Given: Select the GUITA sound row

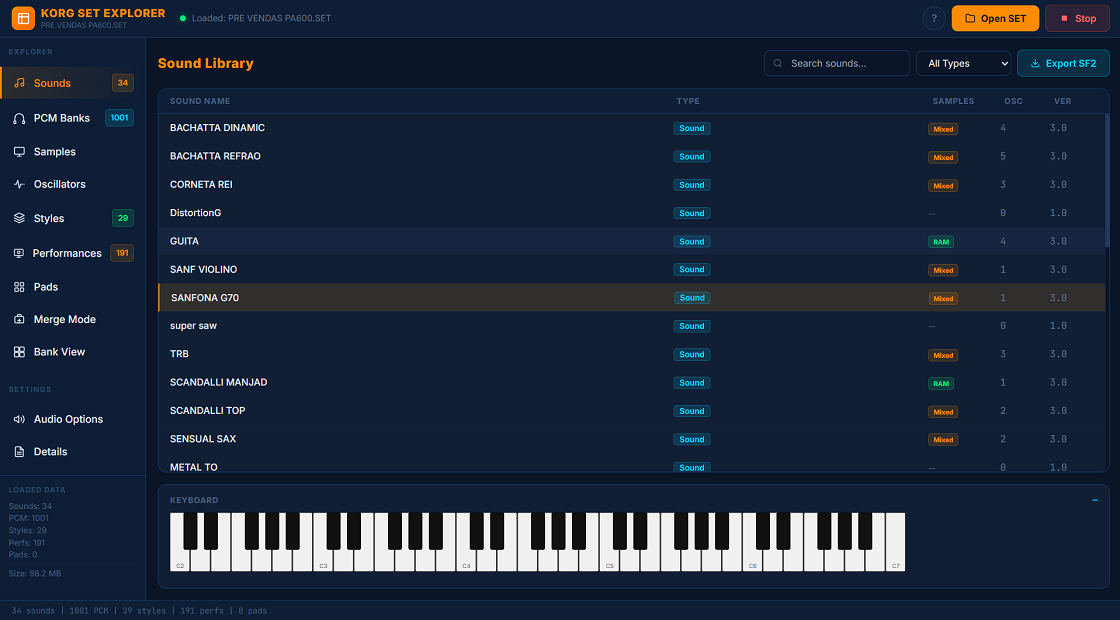Looking at the screenshot, I should tap(632, 241).
